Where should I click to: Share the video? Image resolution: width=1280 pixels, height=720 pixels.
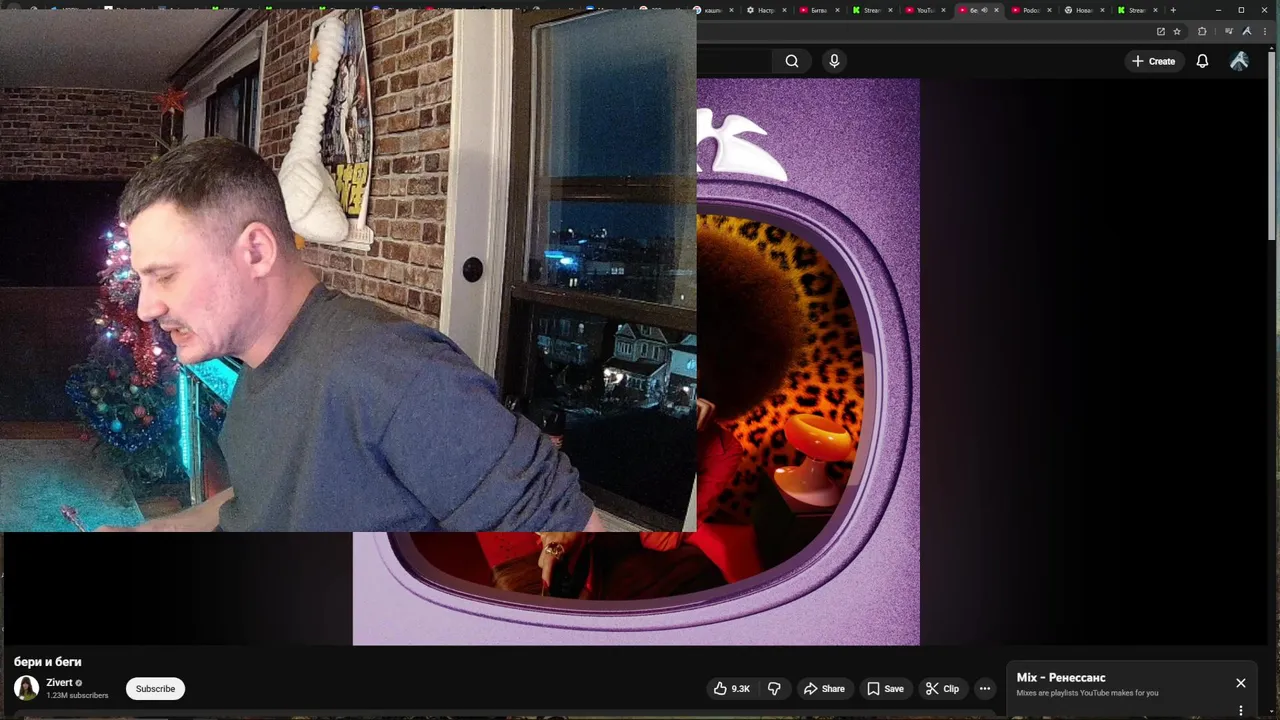[824, 688]
